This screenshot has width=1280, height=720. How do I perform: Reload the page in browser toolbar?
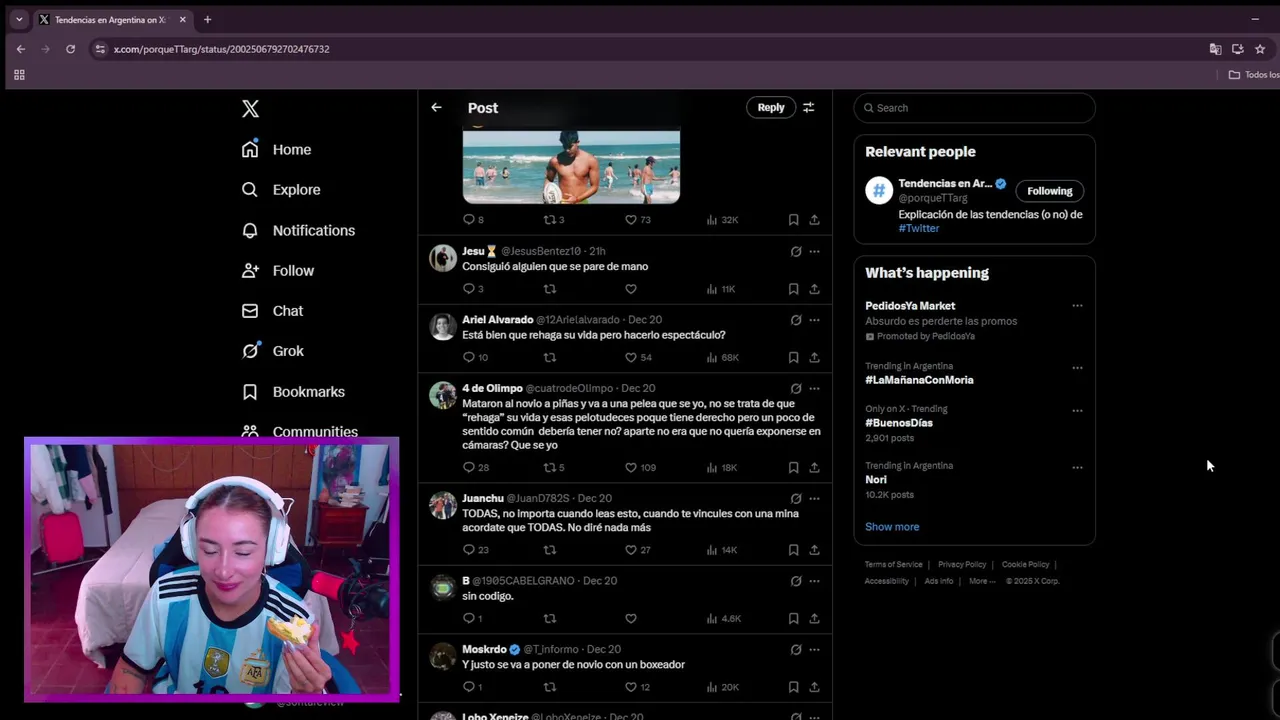pos(70,49)
